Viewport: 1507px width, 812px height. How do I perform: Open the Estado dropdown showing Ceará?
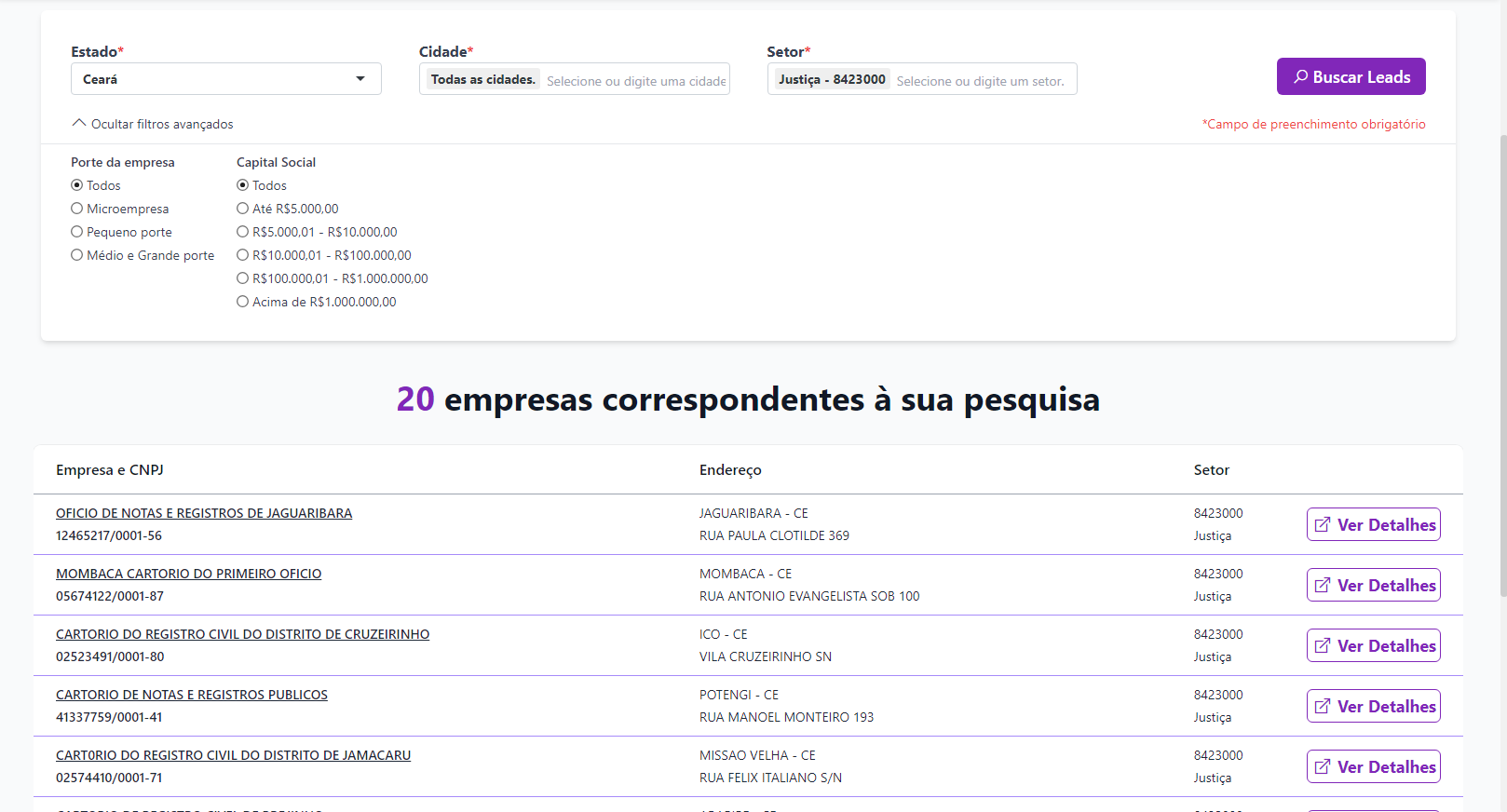coord(225,79)
